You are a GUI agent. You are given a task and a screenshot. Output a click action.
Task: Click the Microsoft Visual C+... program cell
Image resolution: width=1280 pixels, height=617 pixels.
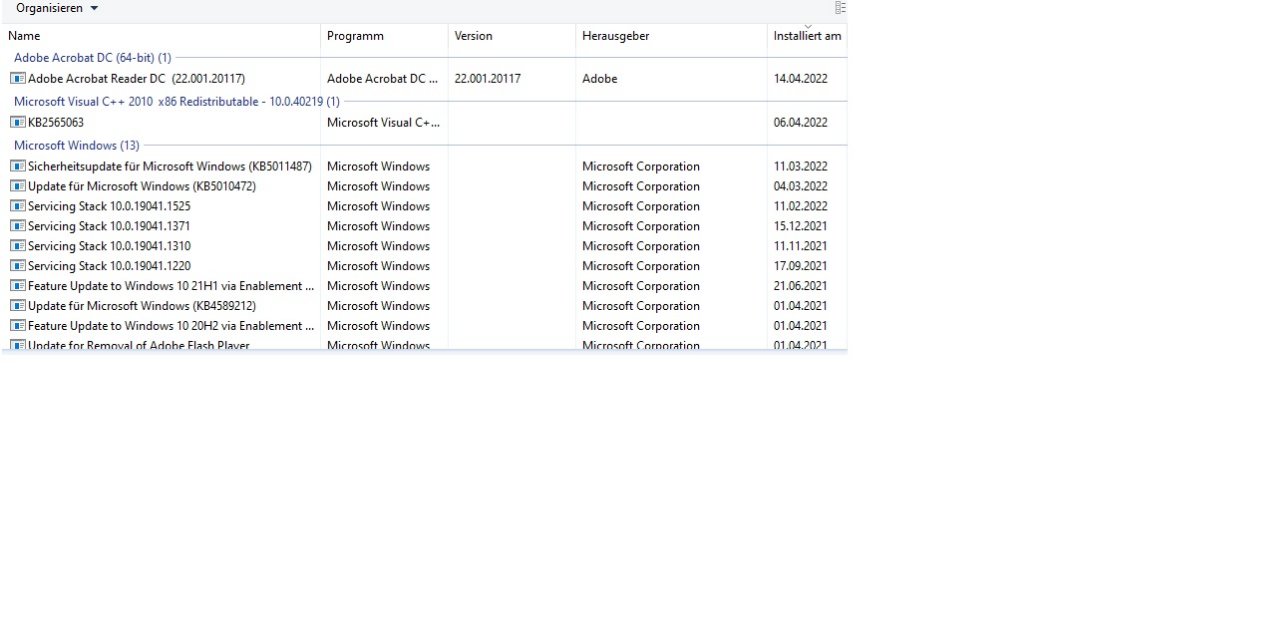point(384,122)
